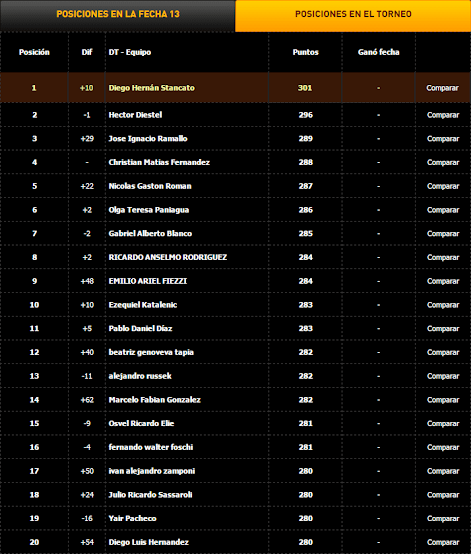Screen dimensions: 471x554
Task: Click Comparar for Ricardo Anselmo Rodriguez
Action: pyautogui.click(x=443, y=257)
